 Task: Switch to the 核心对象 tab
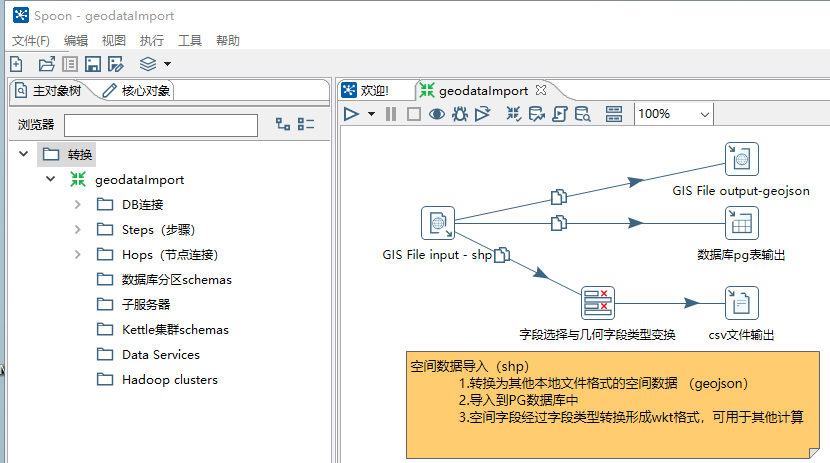[x=137, y=90]
